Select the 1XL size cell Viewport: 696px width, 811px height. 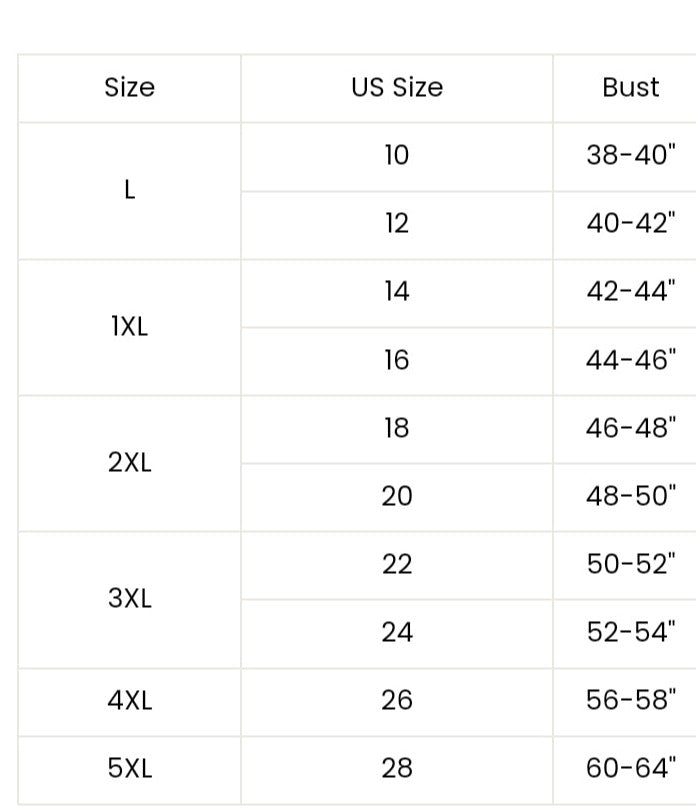point(129,326)
